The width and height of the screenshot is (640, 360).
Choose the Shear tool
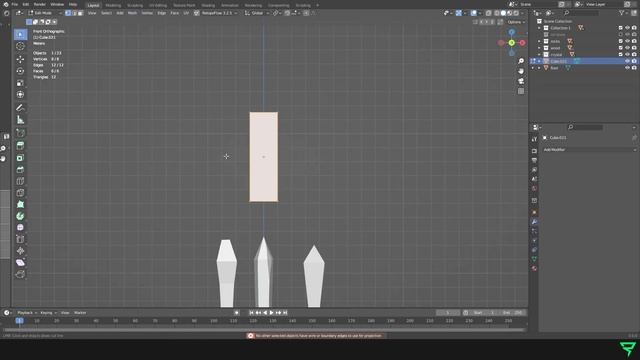20,262
